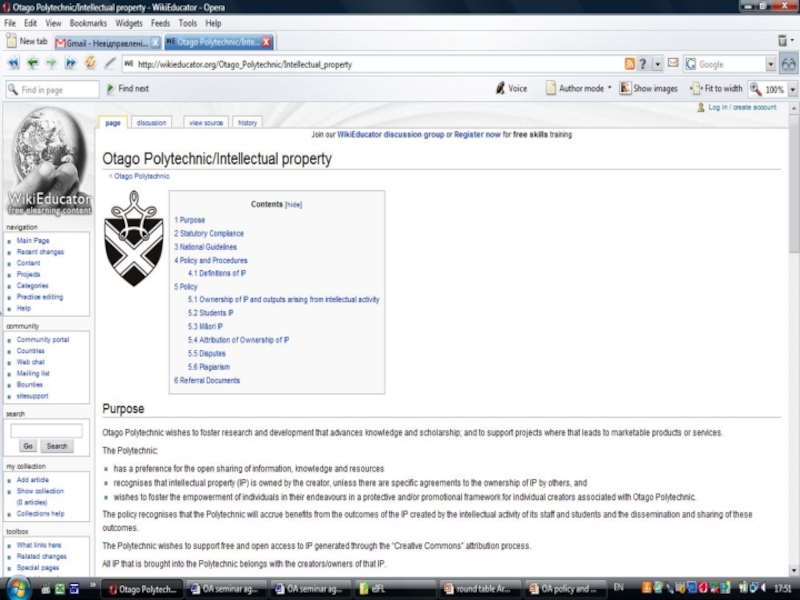Click the WikiEducator globe logo
Image resolution: width=800 pixels, height=600 pixels.
48,160
